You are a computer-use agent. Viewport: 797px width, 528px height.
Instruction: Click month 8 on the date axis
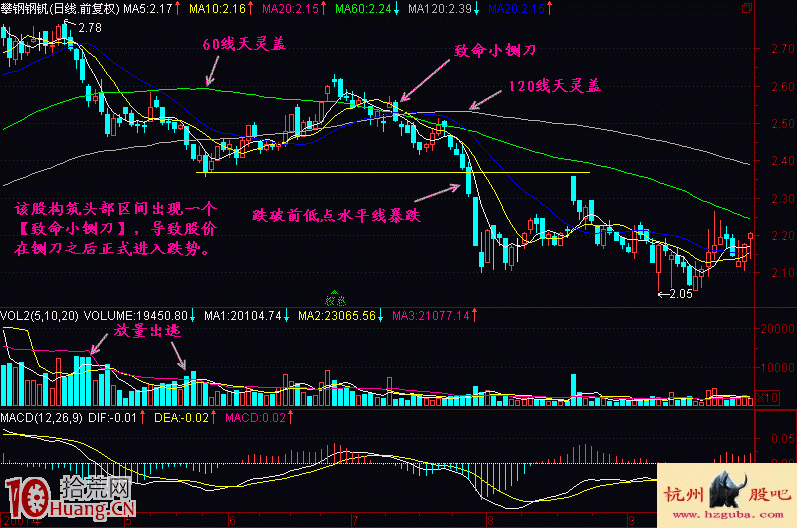(489, 521)
